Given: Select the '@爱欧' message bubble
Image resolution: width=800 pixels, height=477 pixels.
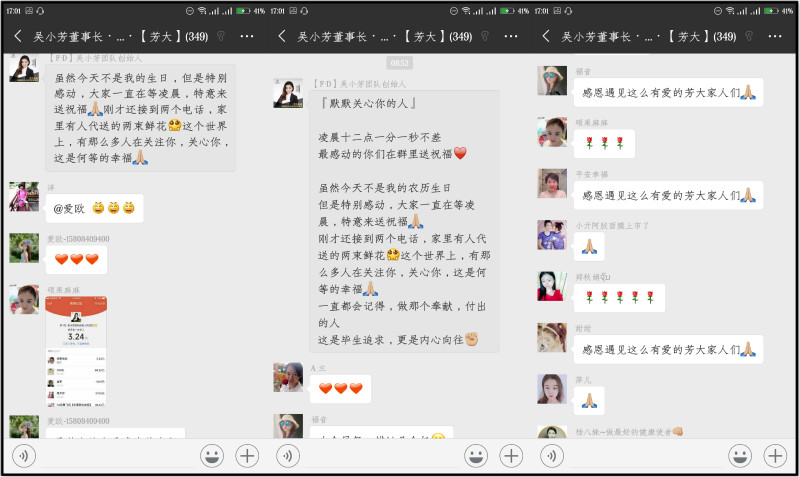Looking at the screenshot, I should click(94, 208).
